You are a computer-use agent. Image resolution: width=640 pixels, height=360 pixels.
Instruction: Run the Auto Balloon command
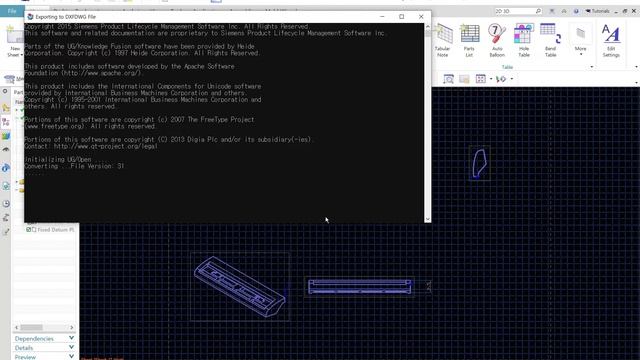[497, 40]
